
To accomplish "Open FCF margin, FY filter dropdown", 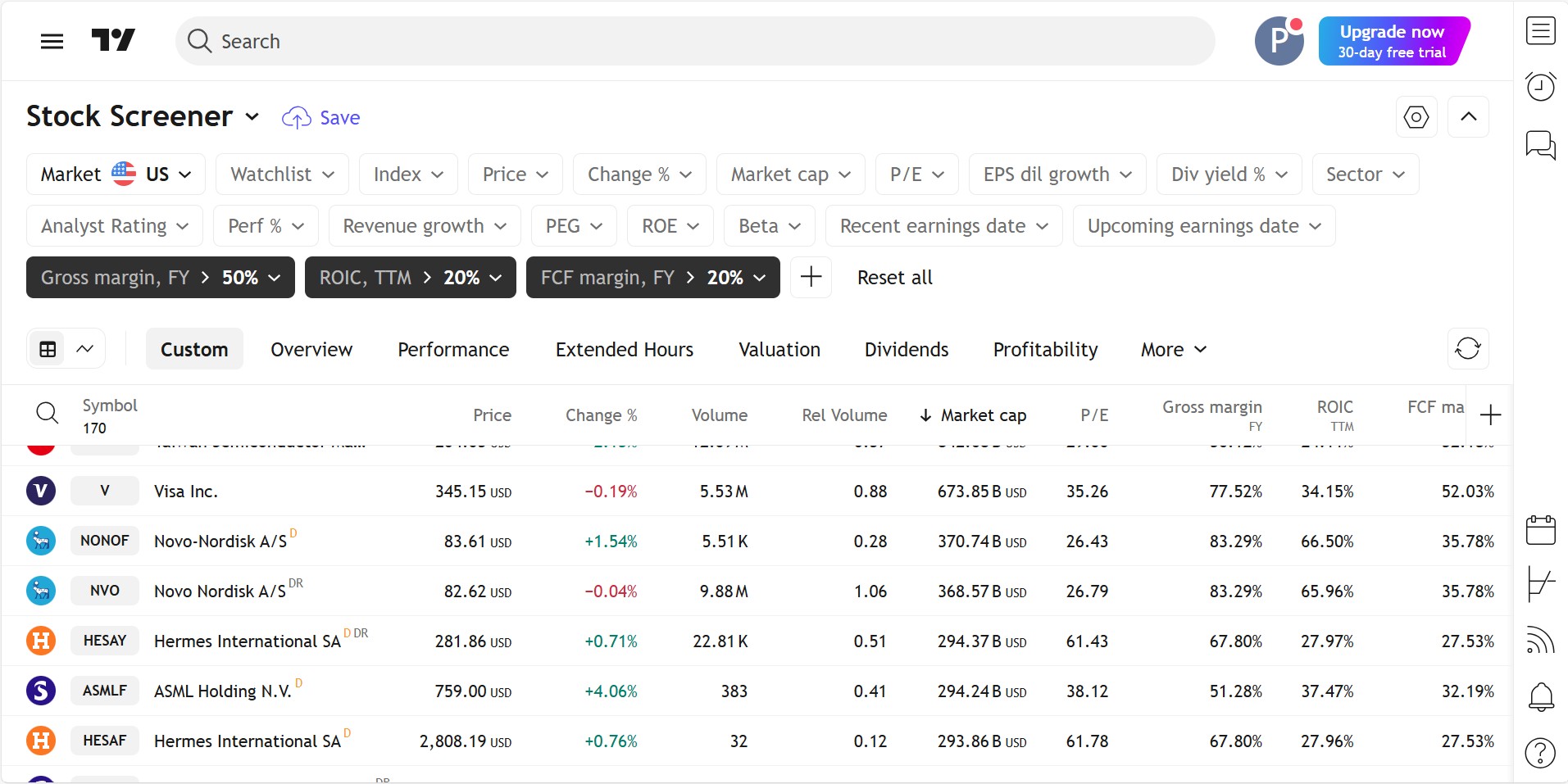I will tap(653, 277).
